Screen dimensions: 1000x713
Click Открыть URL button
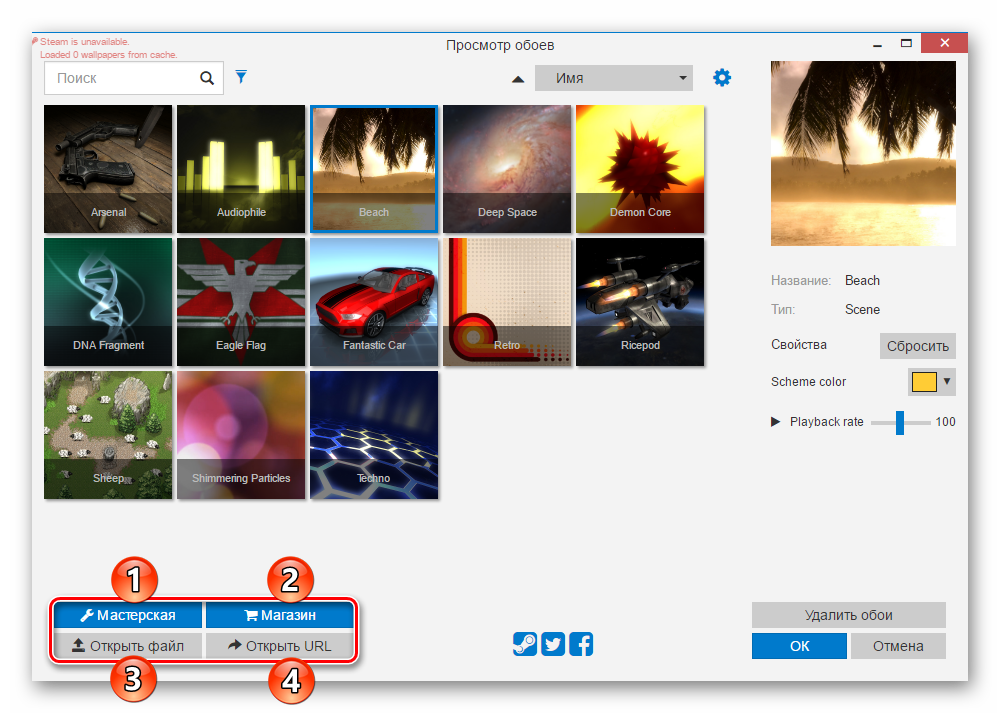point(279,645)
